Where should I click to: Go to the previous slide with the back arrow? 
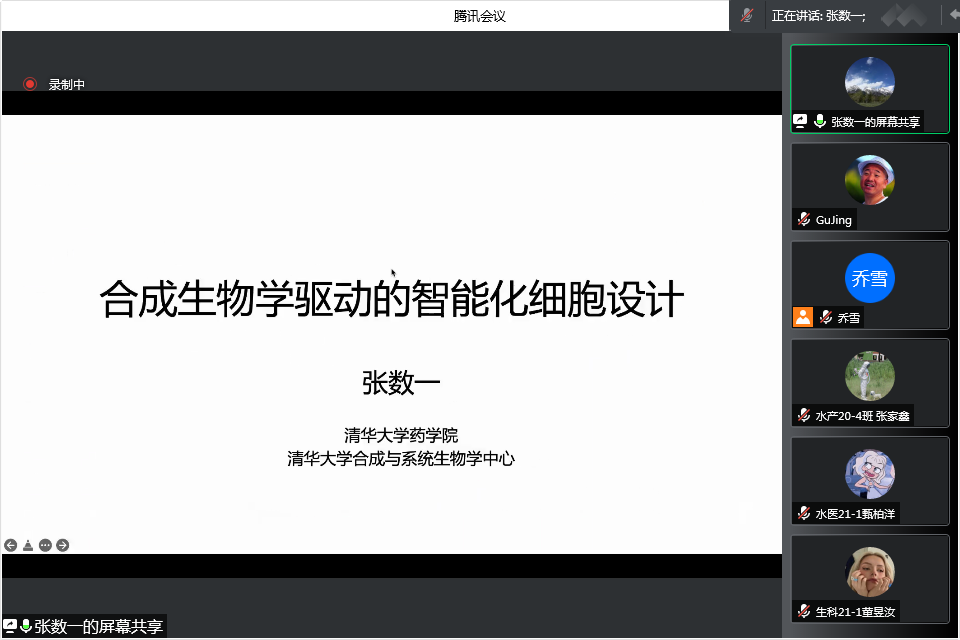point(11,545)
